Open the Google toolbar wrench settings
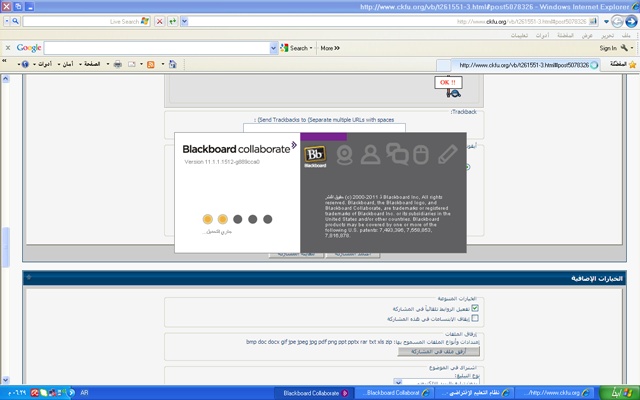Viewport: 640px width, 400px height. click(624, 48)
